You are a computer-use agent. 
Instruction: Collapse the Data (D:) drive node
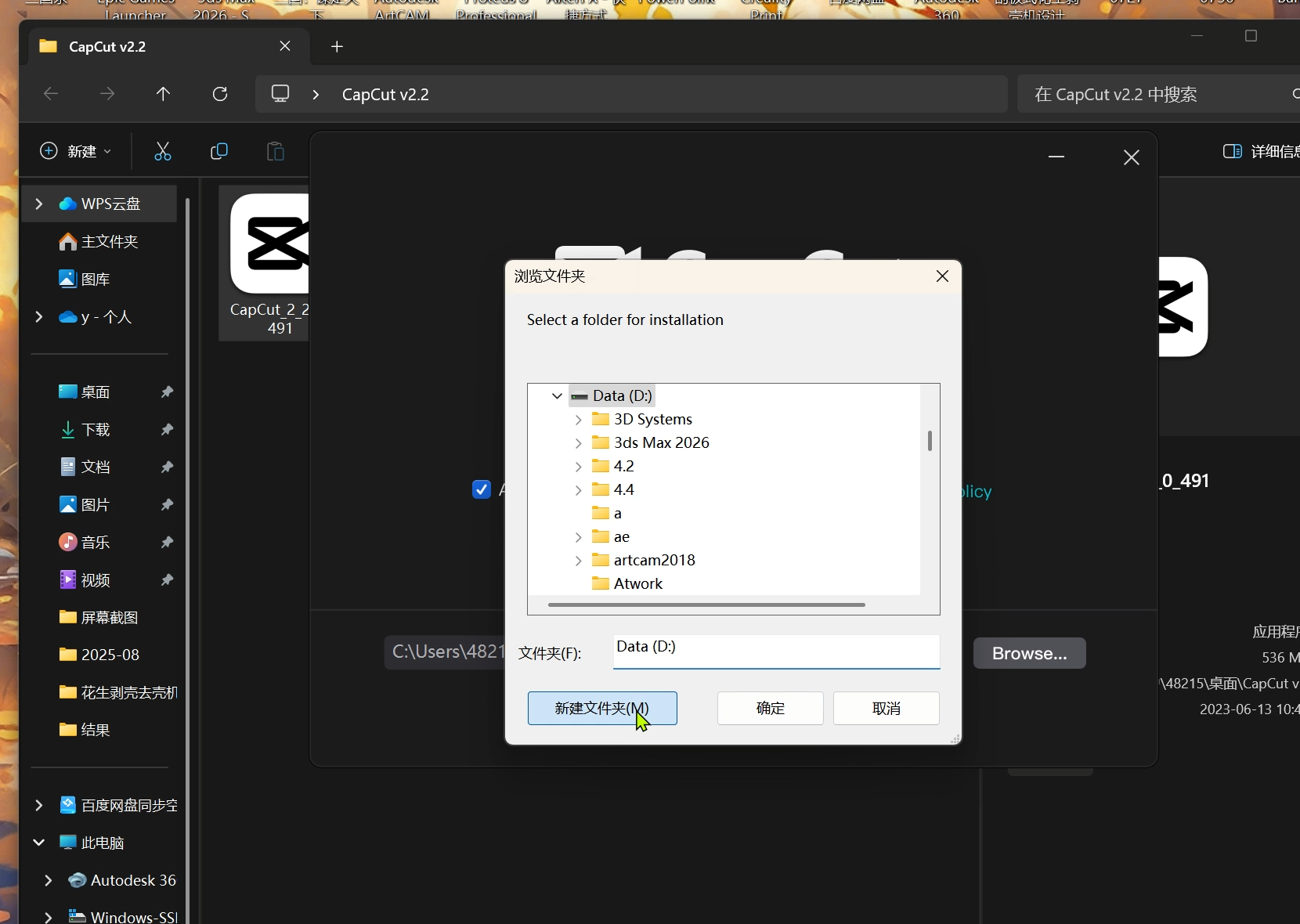[x=557, y=395]
